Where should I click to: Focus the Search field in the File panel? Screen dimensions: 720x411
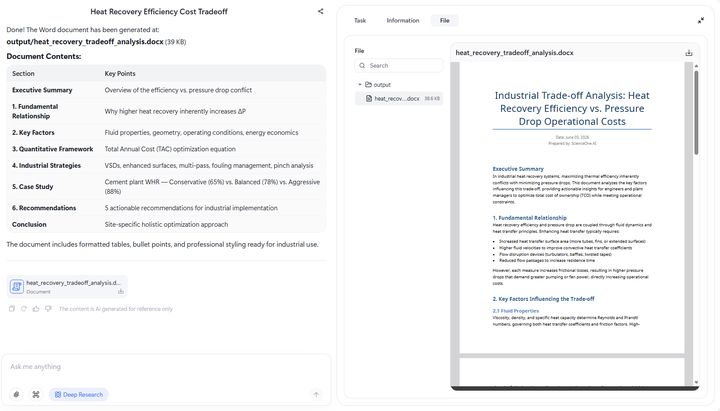[x=399, y=66]
